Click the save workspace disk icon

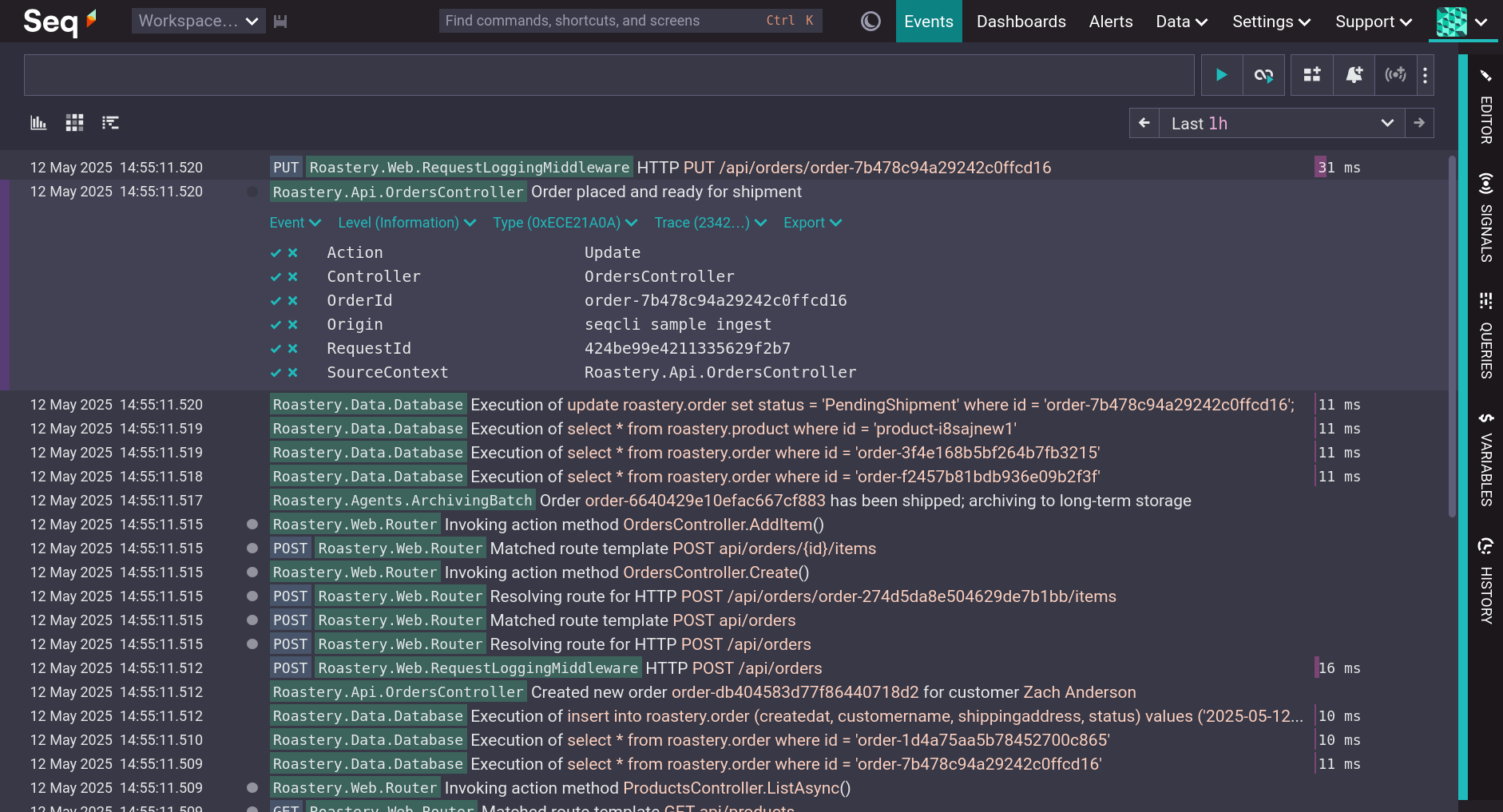[x=280, y=22]
